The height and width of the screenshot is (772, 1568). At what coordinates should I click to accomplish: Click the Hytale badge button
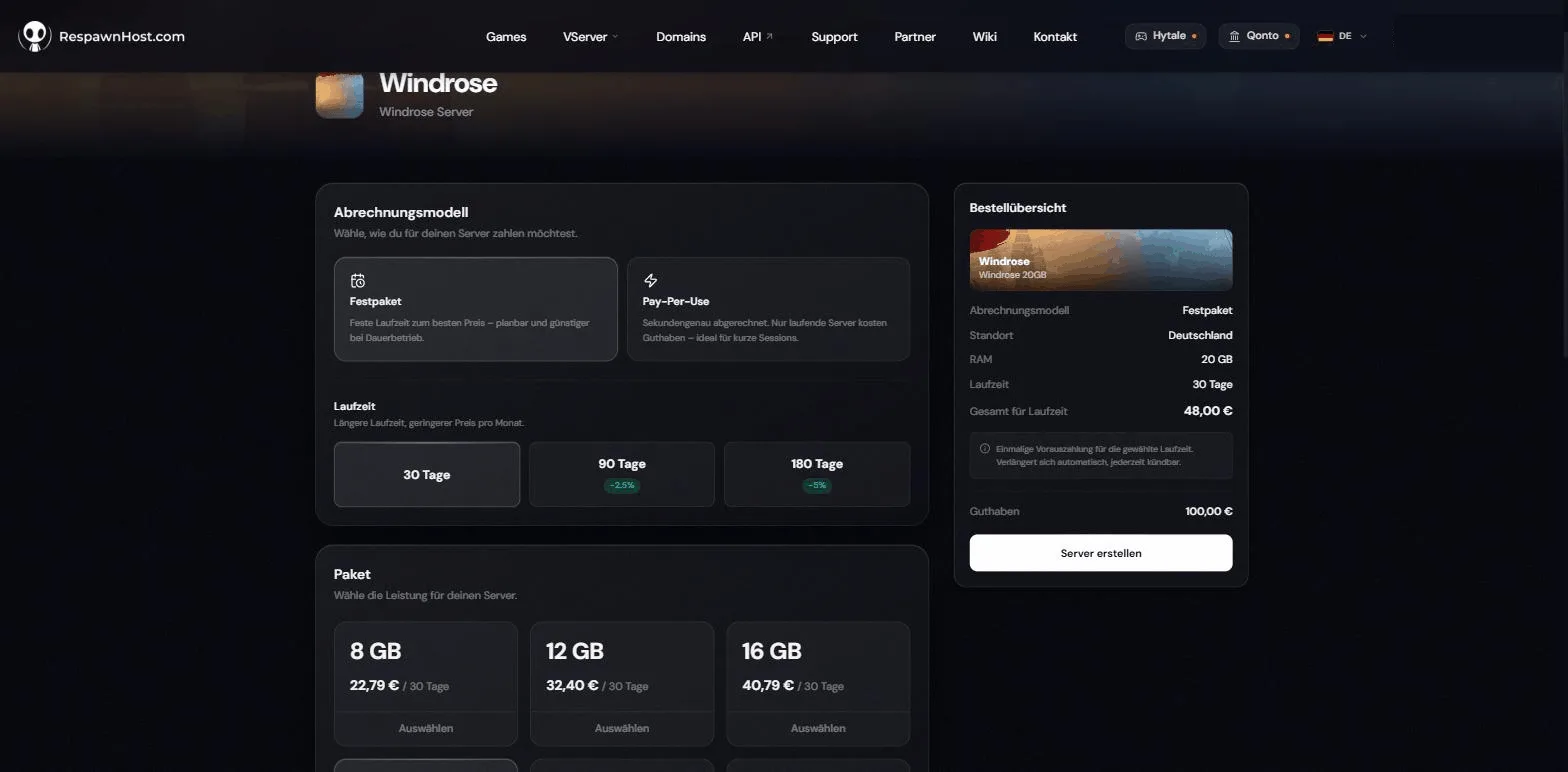(x=1166, y=36)
